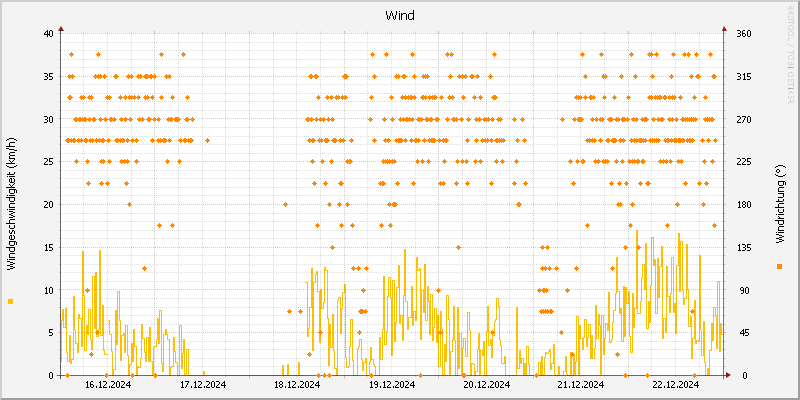This screenshot has height=400, width=800.
Task: Click the x-axis arrowhead at the right end
Action: [729, 375]
